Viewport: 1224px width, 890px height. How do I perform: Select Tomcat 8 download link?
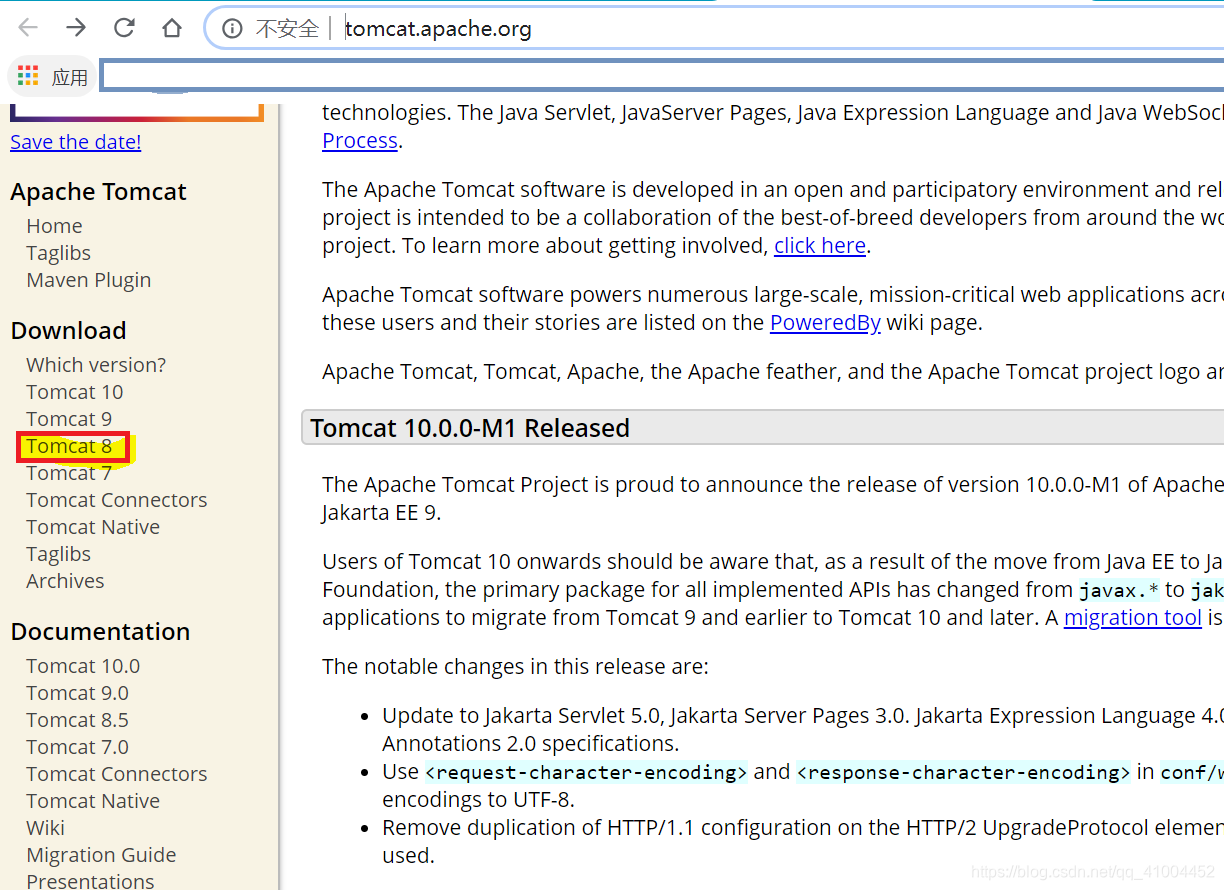point(68,446)
